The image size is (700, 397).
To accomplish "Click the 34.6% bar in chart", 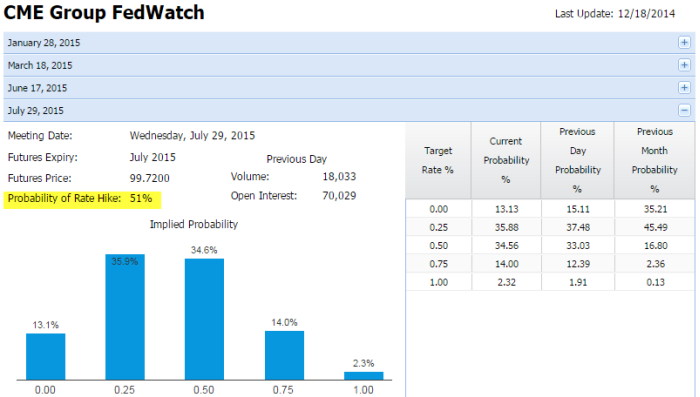I will tap(204, 319).
